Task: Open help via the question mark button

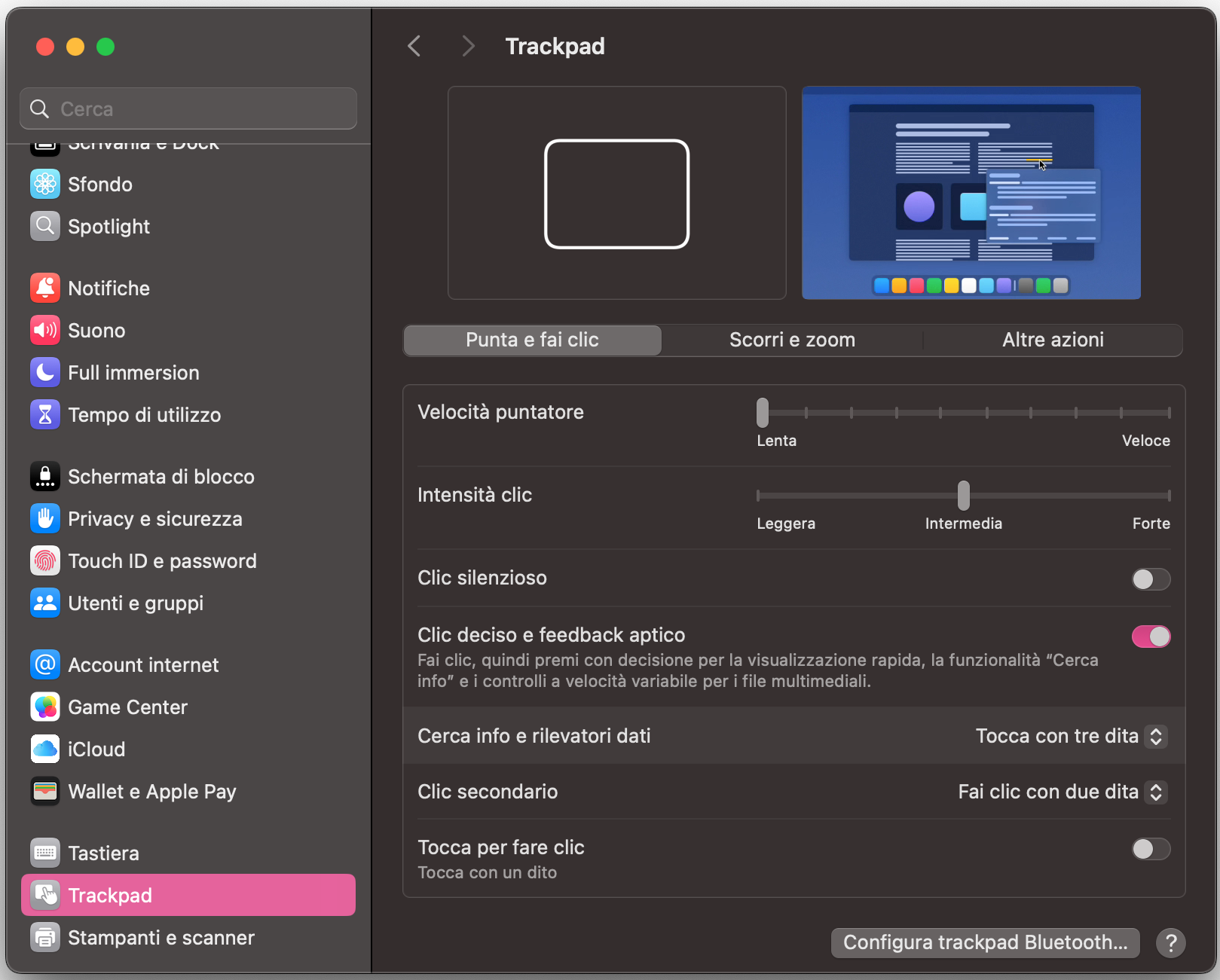Action: point(1170,942)
